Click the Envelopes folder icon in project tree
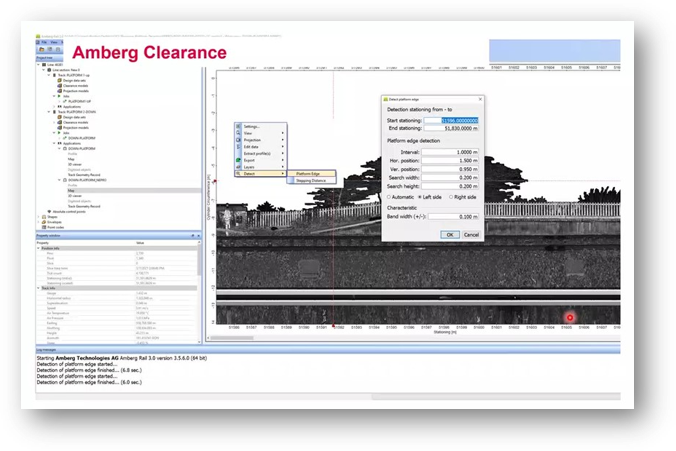The height and width of the screenshot is (451, 676). pyautogui.click(x=43, y=222)
